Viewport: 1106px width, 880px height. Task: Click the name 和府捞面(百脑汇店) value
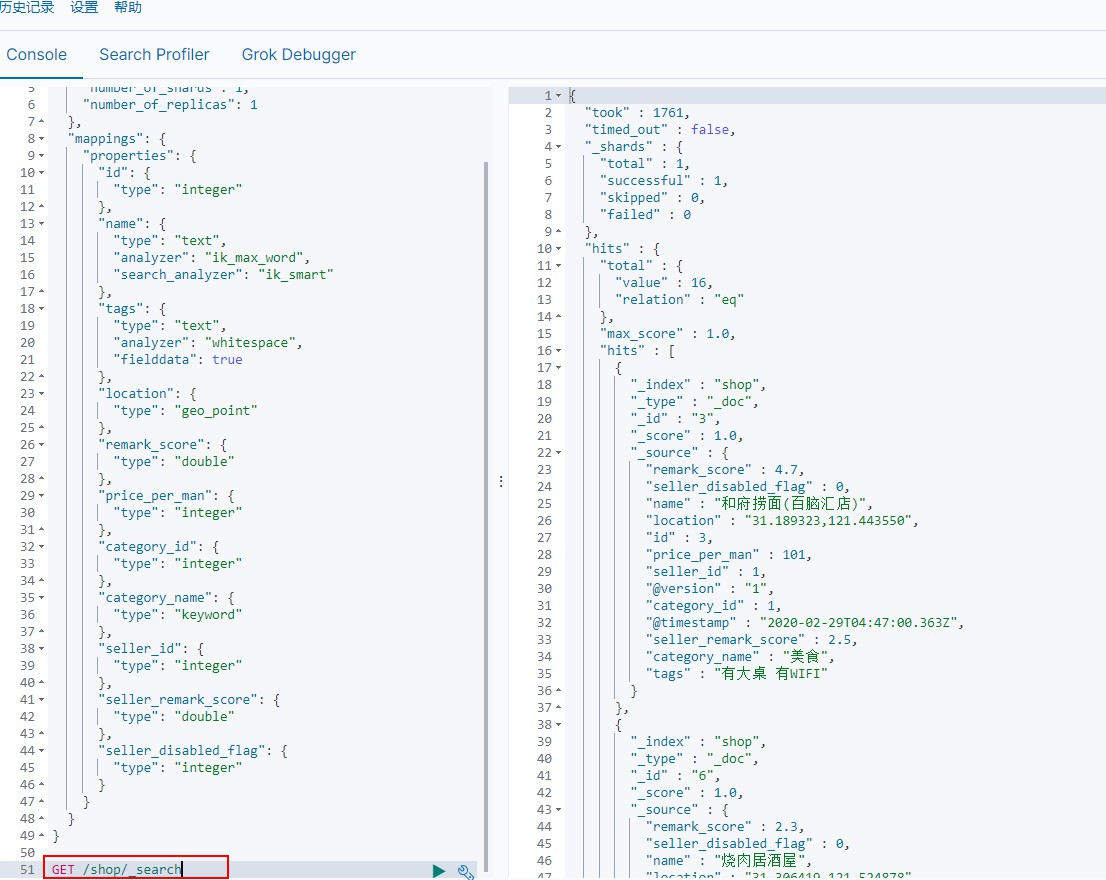790,503
